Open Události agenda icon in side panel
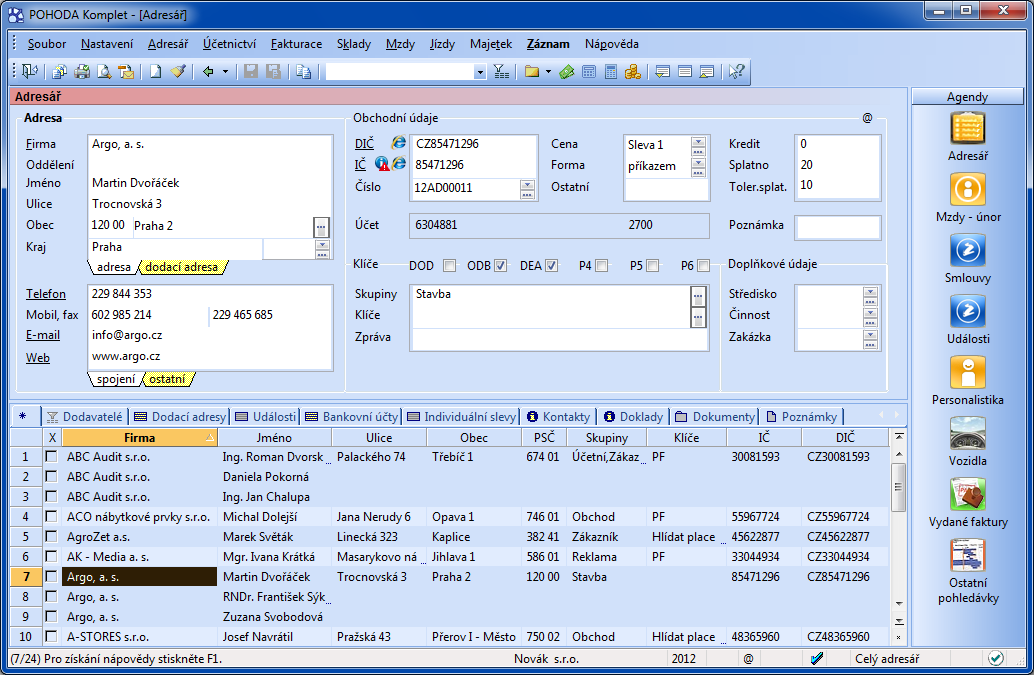Screen dimensions: 1034x675 click(967, 311)
